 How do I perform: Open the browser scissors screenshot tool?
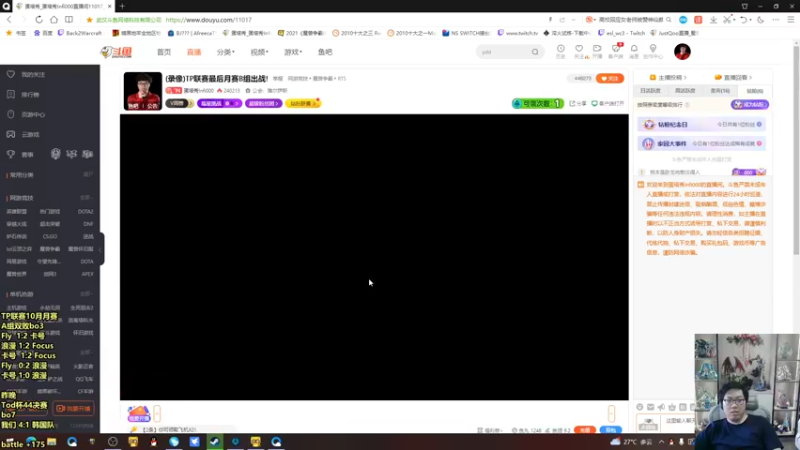point(728,20)
